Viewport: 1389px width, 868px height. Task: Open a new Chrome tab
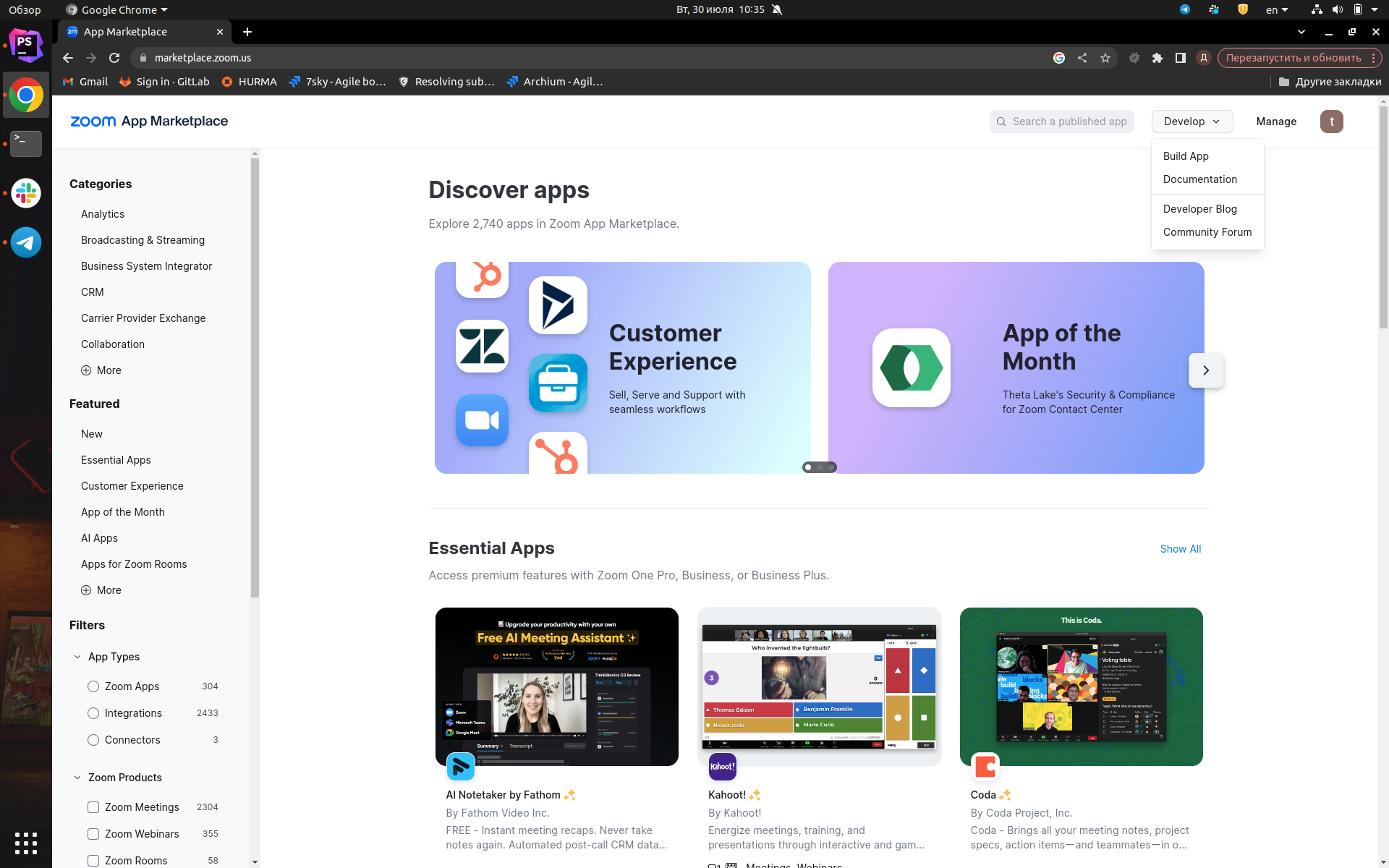pyautogui.click(x=247, y=32)
